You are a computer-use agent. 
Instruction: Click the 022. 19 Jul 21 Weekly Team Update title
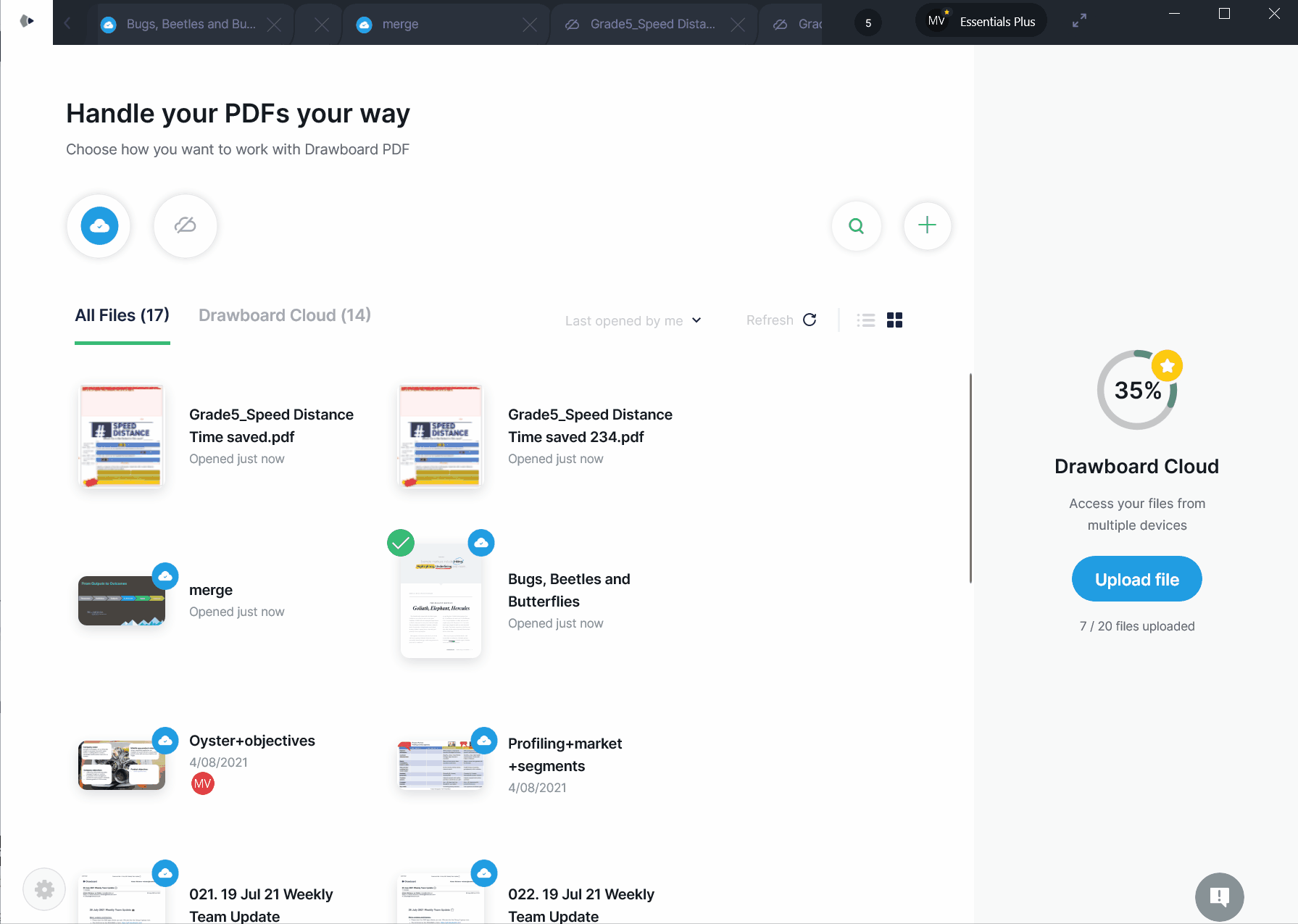(x=581, y=905)
